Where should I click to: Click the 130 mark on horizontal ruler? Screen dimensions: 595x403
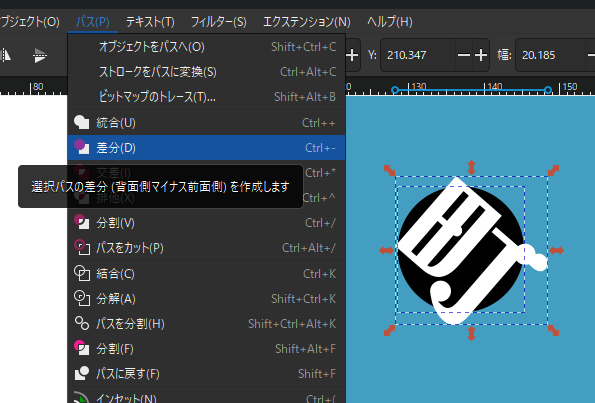pyautogui.click(x=418, y=87)
